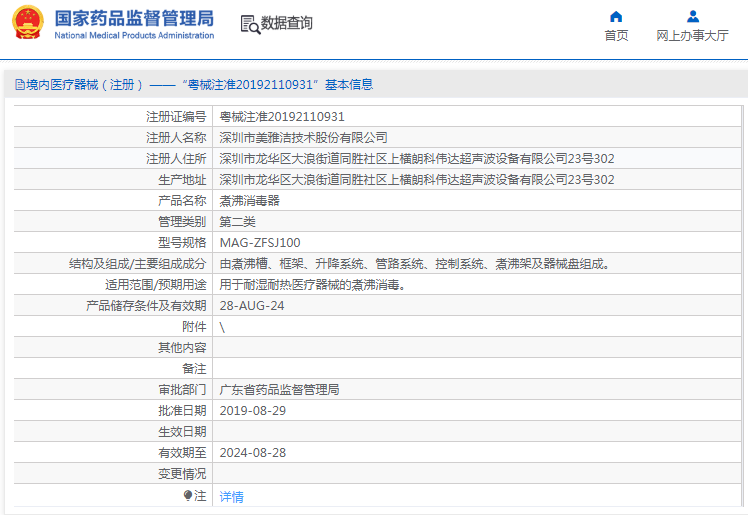The width and height of the screenshot is (748, 515).
Task: Click the National Medical Products Administration text
Action: (x=133, y=36)
